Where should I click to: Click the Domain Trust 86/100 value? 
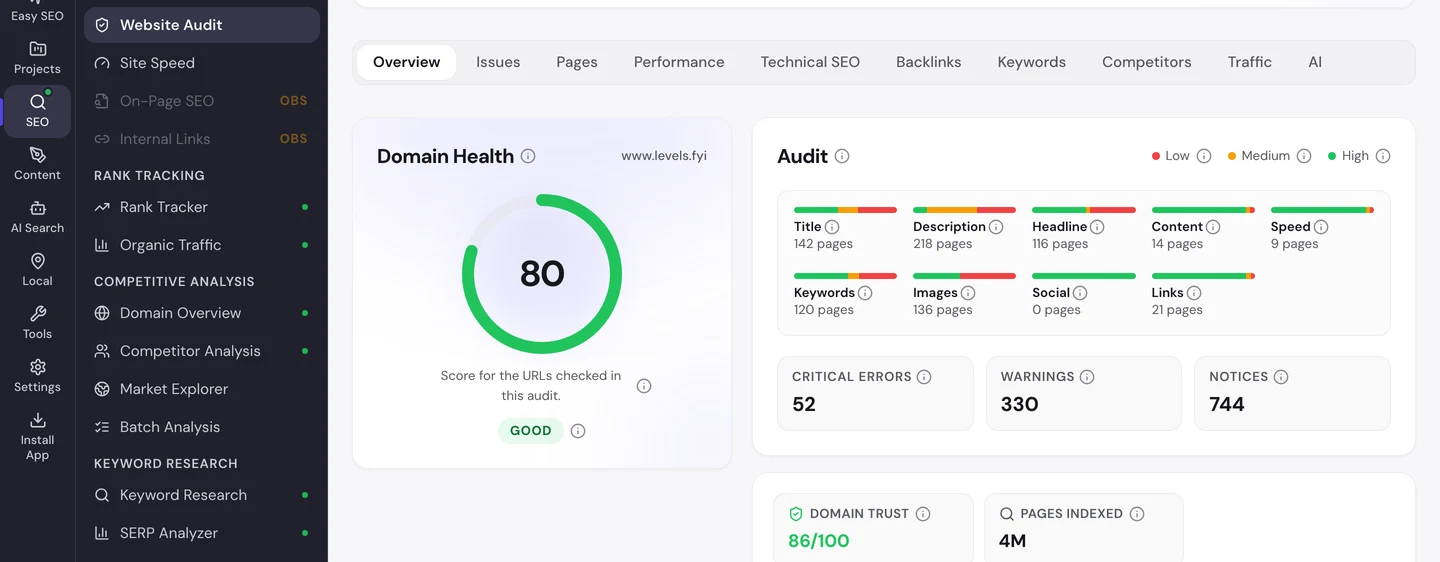[x=819, y=541]
